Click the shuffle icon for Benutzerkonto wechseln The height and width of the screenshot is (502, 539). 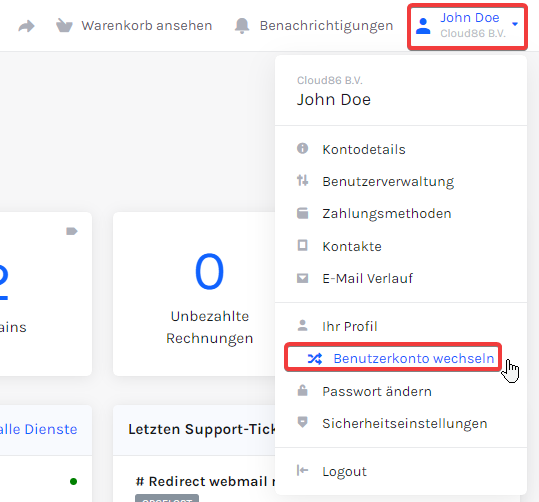click(x=315, y=359)
